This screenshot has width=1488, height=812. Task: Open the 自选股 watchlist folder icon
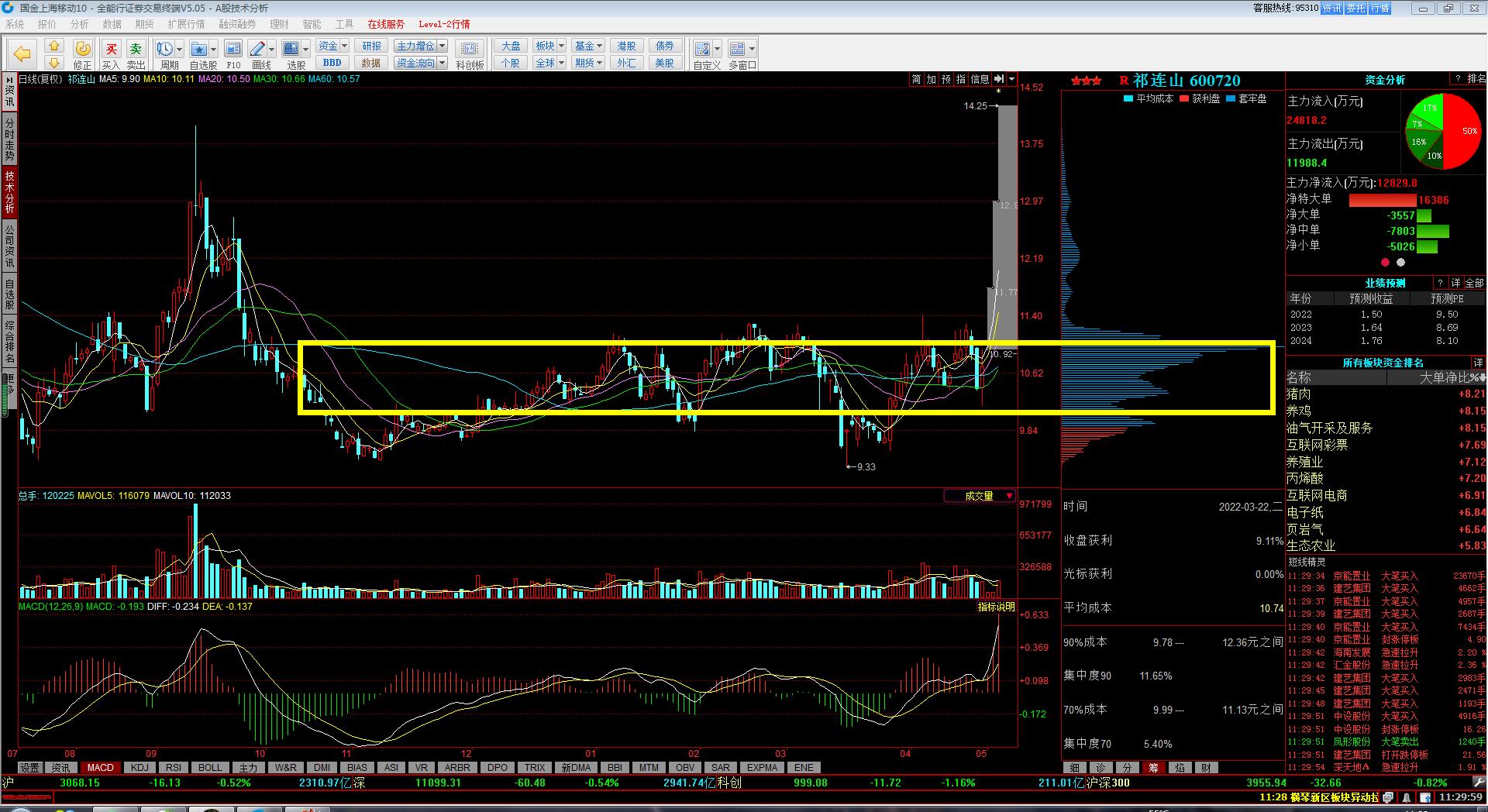[x=199, y=49]
